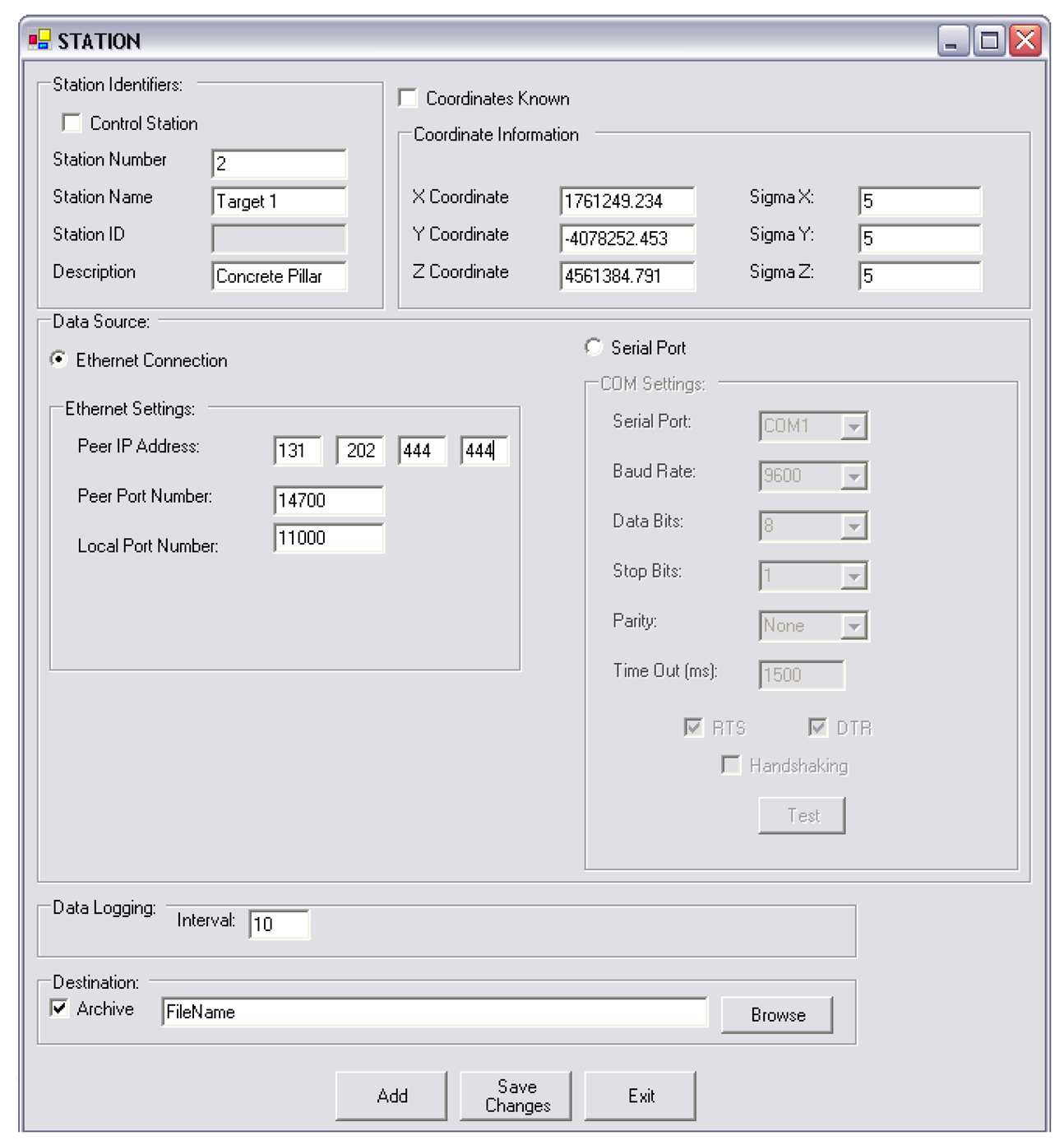Click the Sigma Y input field

point(919,239)
